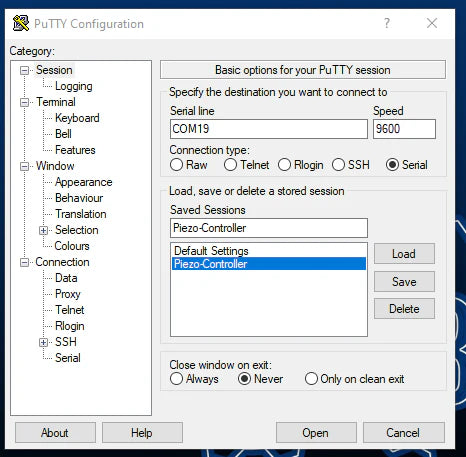Collapse the Connection tree node
The height and width of the screenshot is (457, 466).
click(x=24, y=262)
